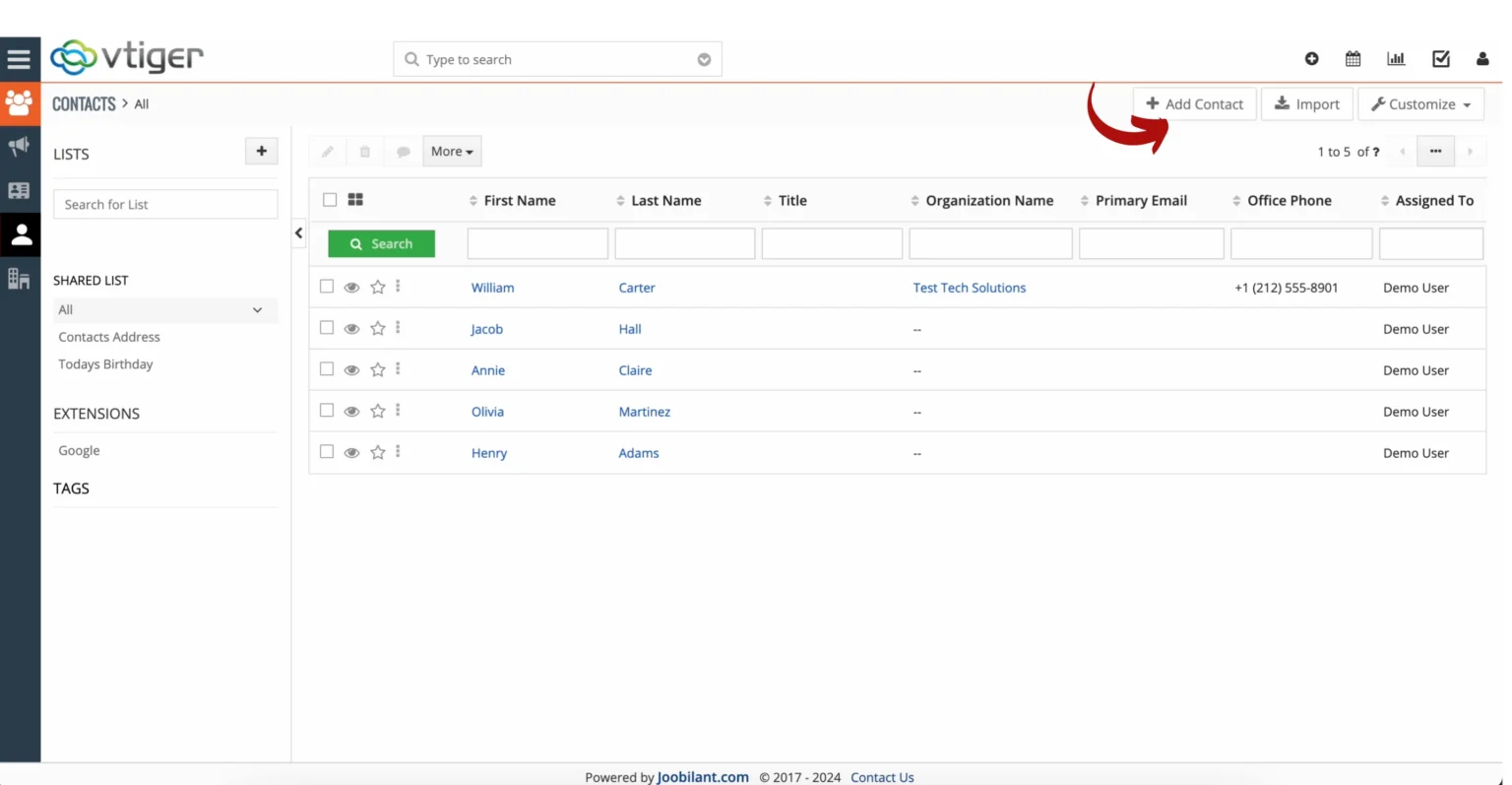Screen dimensions: 1512x785
Task: Click the First Name search input field
Action: point(537,243)
